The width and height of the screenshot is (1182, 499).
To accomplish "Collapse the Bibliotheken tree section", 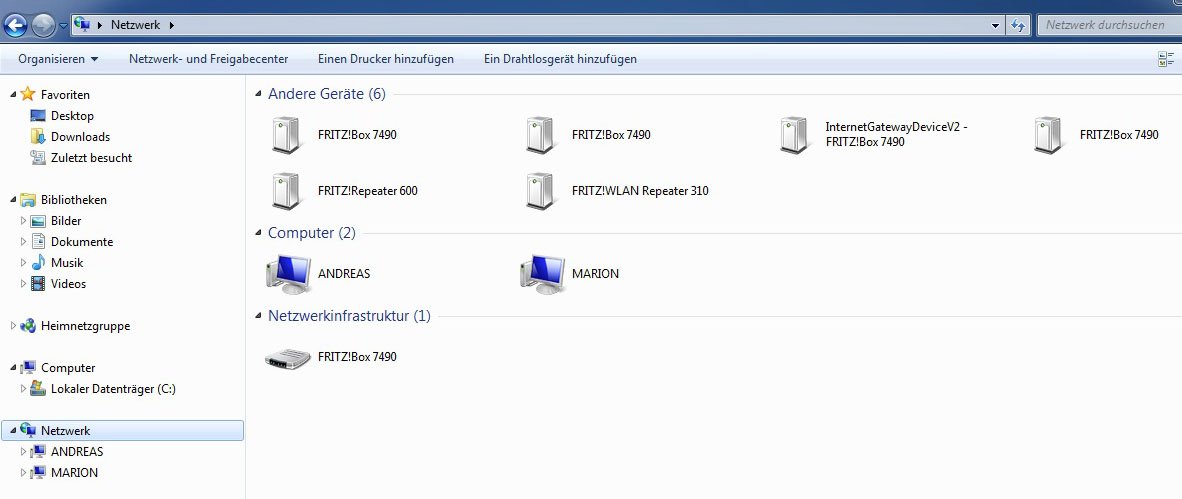I will [13, 200].
